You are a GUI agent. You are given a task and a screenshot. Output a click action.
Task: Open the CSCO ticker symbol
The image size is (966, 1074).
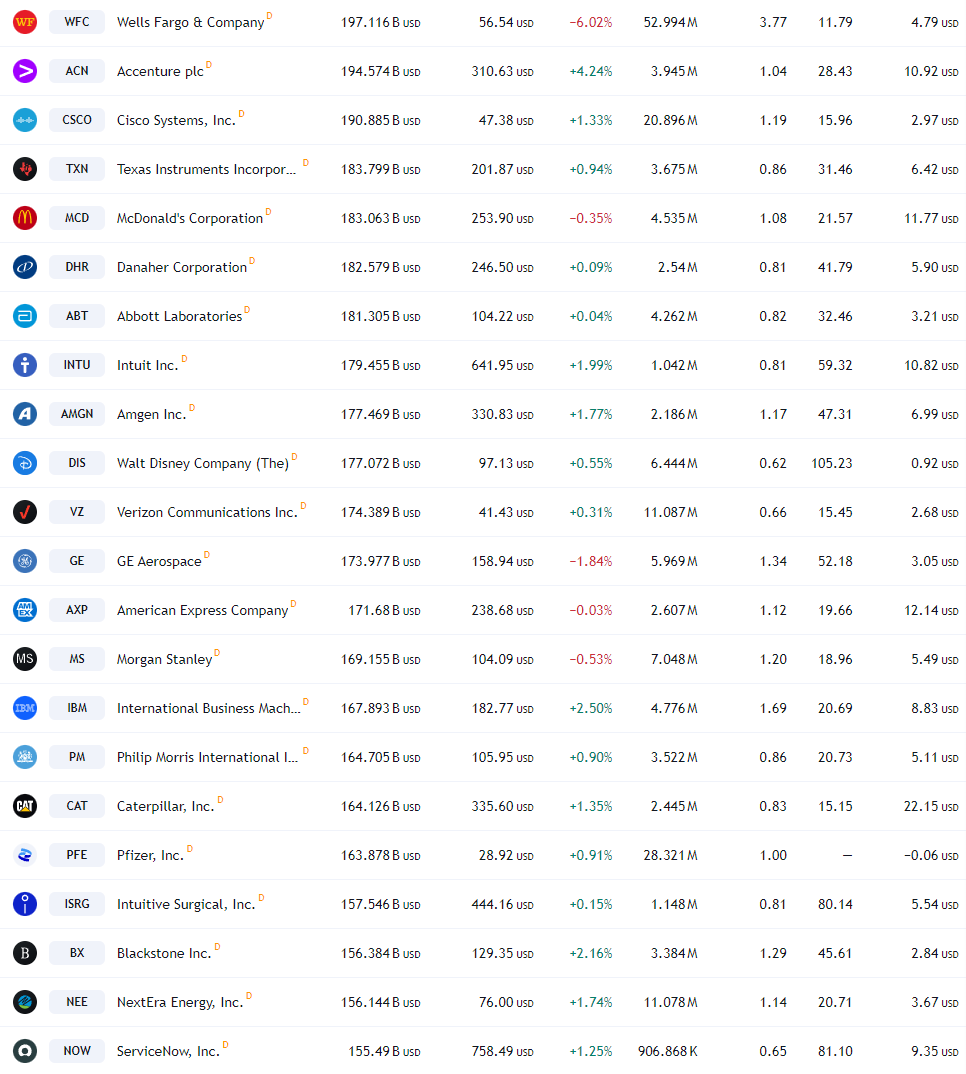77,120
